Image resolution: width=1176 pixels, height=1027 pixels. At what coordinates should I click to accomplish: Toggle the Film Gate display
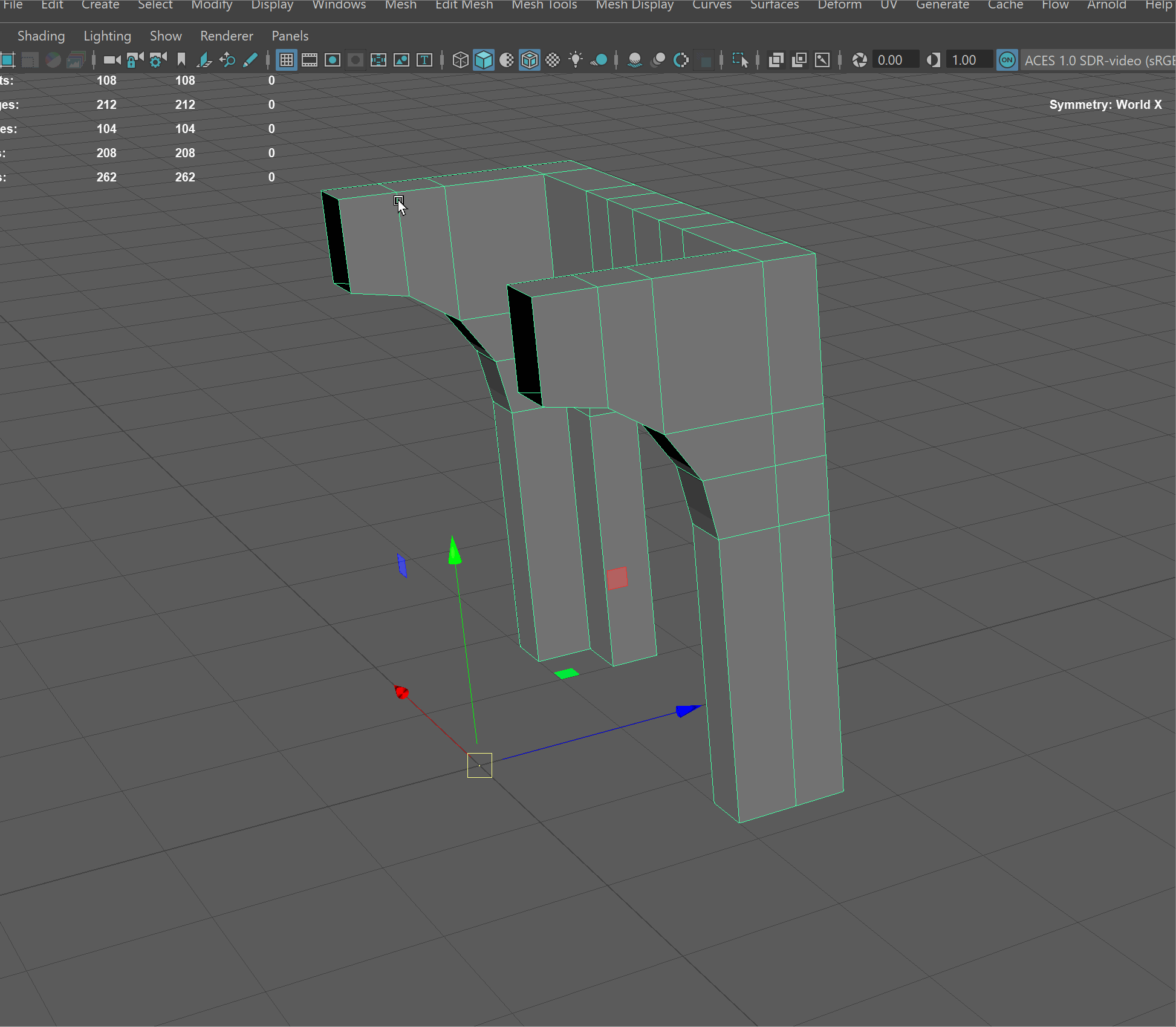coord(310,60)
